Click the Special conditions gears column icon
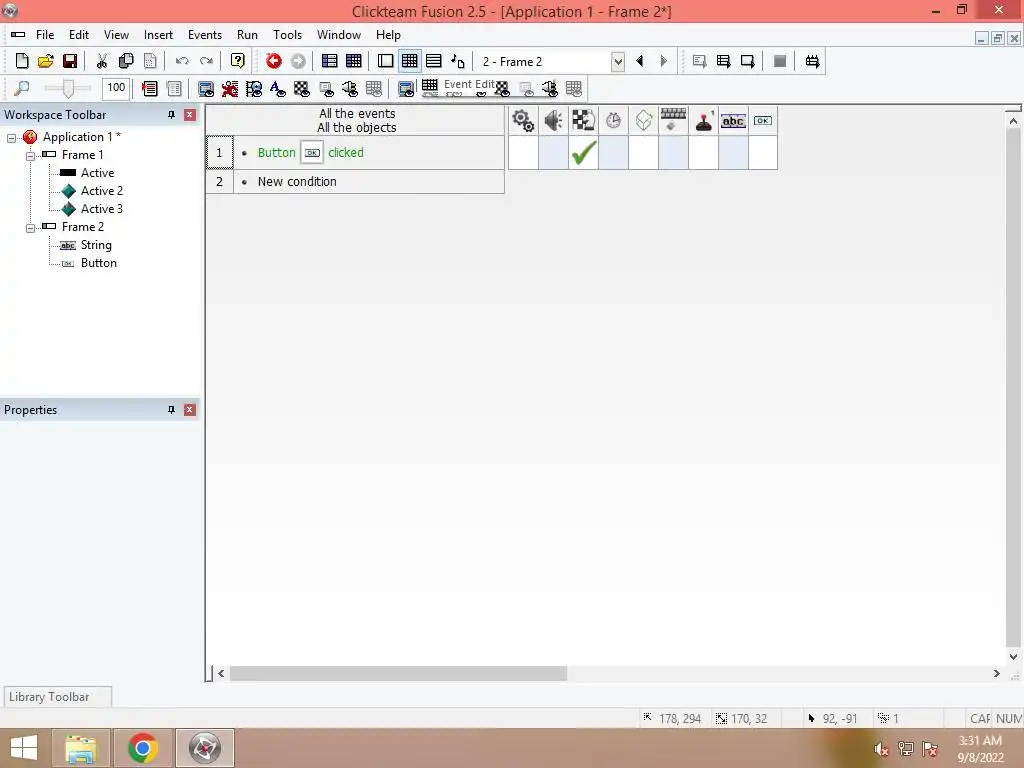The width and height of the screenshot is (1024, 768). pos(523,121)
